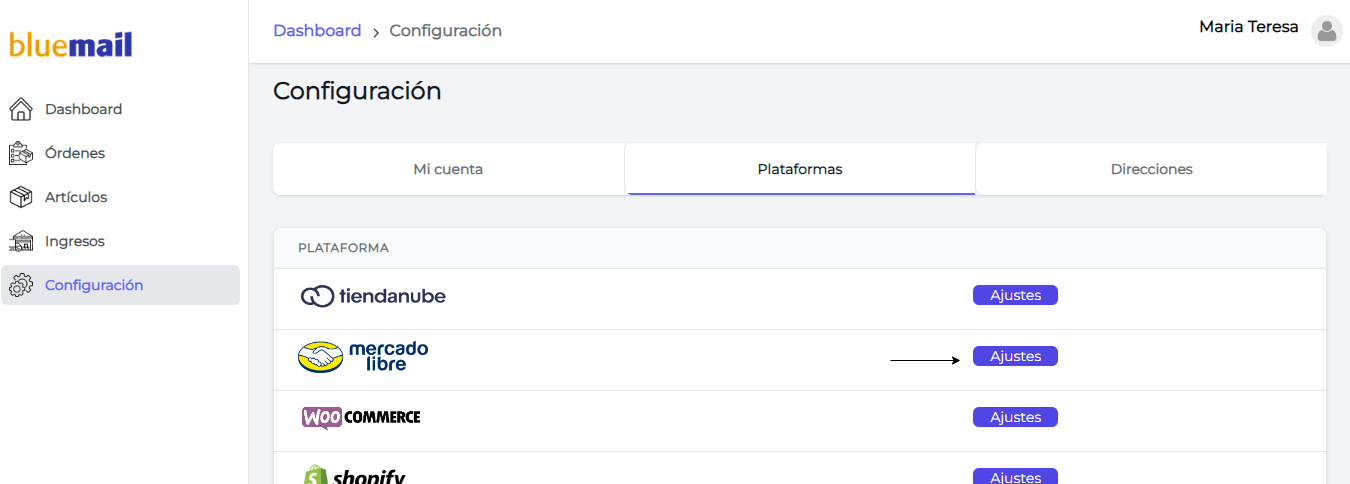The width and height of the screenshot is (1350, 484).
Task: Click the mercado libre logo
Action: (x=363, y=356)
